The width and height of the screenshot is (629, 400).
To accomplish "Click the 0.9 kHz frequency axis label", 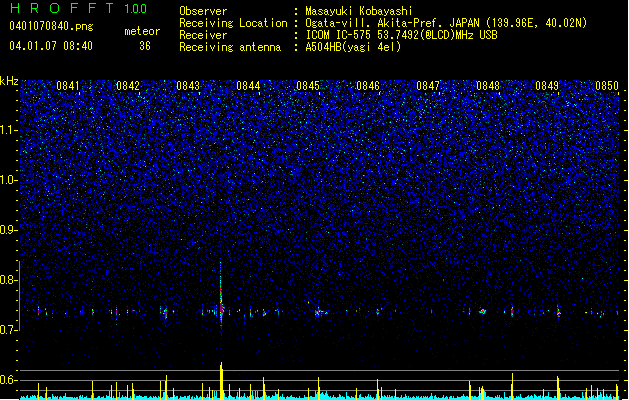I will 8,230.
